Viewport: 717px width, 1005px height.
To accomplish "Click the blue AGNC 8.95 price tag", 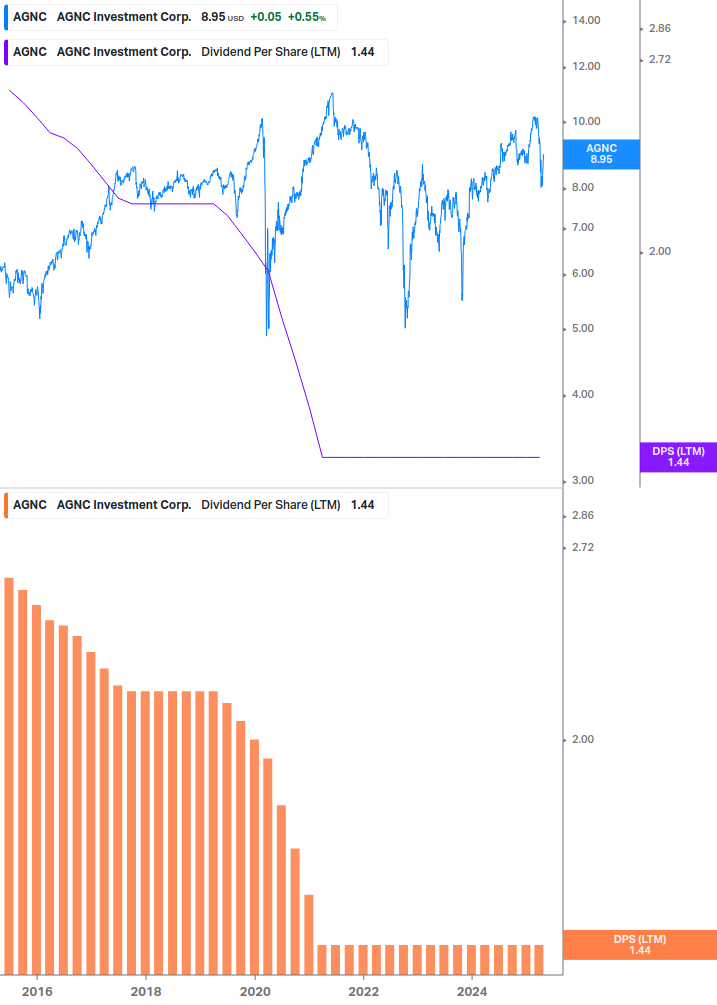I will pyautogui.click(x=601, y=154).
